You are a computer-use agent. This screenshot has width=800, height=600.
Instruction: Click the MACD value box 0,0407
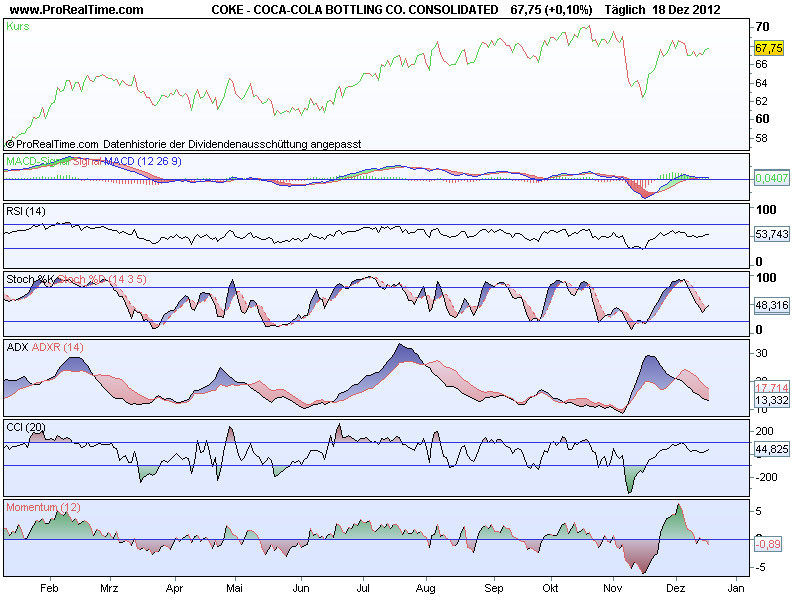771,178
